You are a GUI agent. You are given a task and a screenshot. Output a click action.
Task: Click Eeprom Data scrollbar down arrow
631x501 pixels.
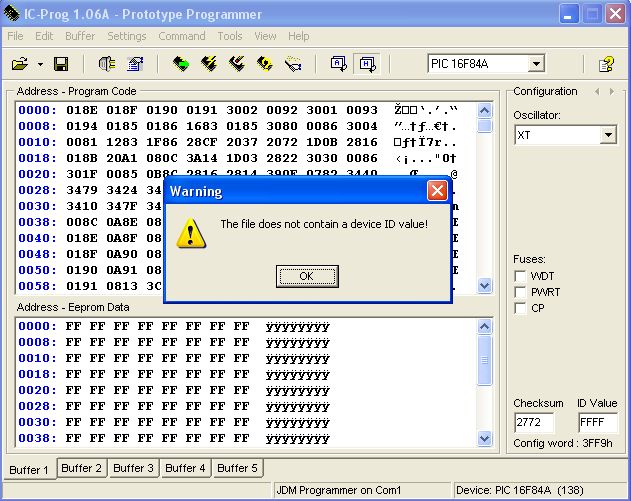tap(485, 438)
